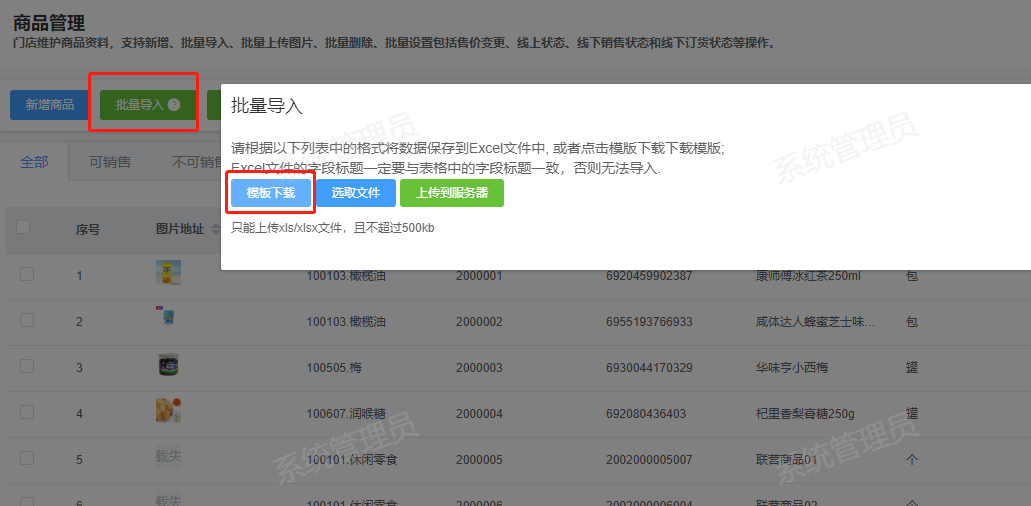The width and height of the screenshot is (1031, 506).
Task: Click unit 包 in row 2
Action: coord(912,322)
